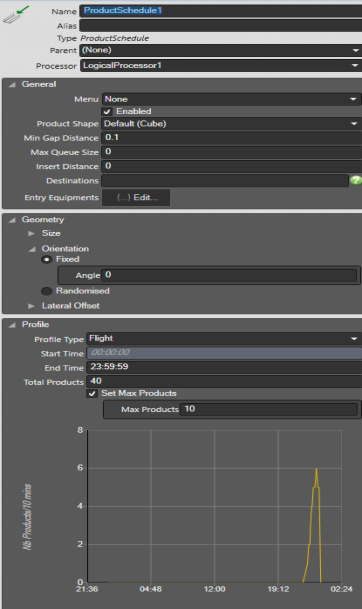Click the Nb Products/10 mins axis title

coord(27,517)
